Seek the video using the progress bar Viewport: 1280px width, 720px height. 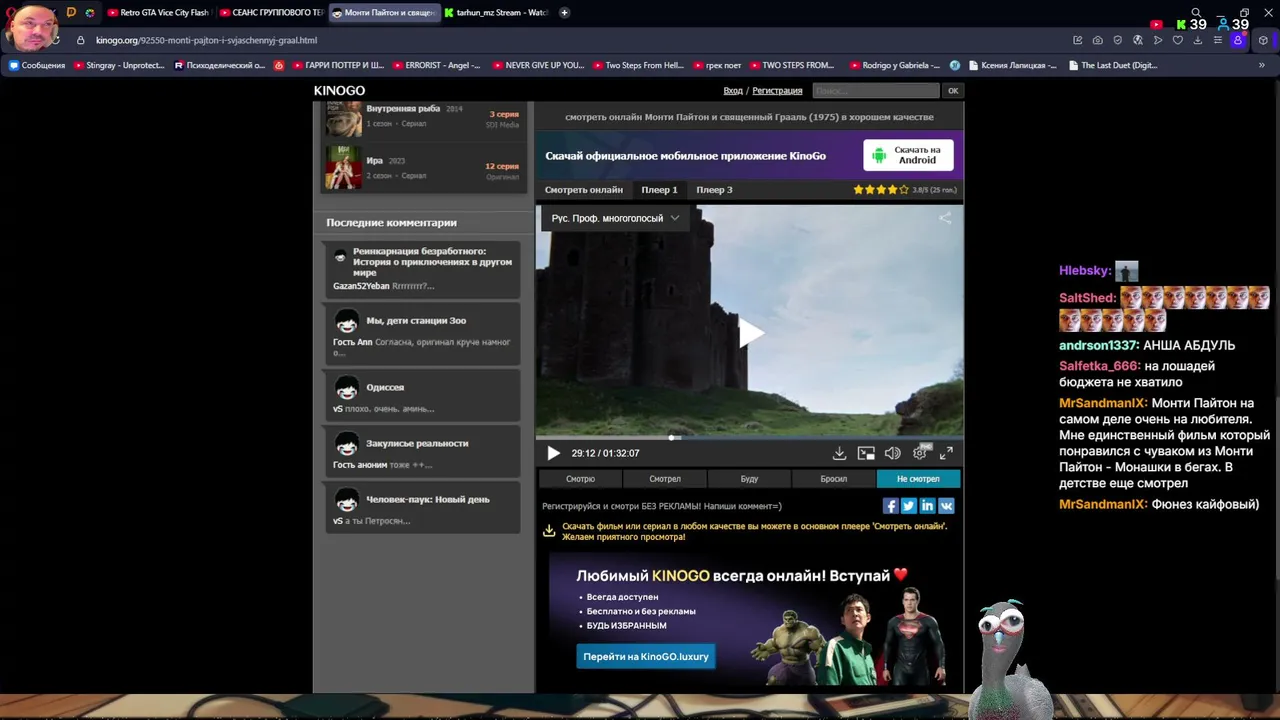749,437
